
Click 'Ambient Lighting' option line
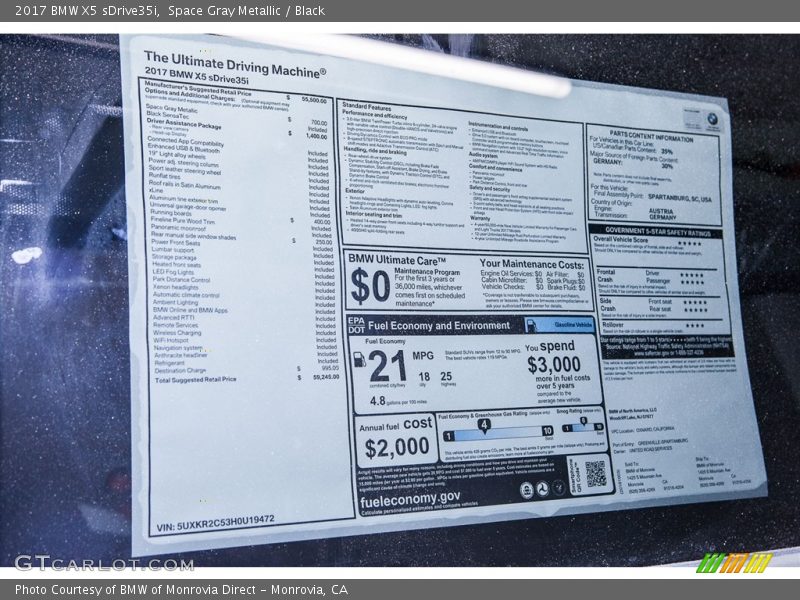click(x=175, y=302)
